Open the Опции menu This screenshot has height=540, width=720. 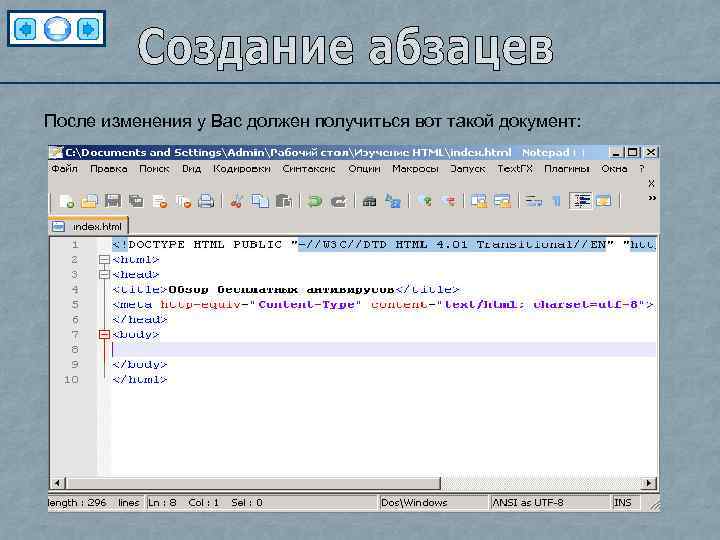click(x=365, y=169)
